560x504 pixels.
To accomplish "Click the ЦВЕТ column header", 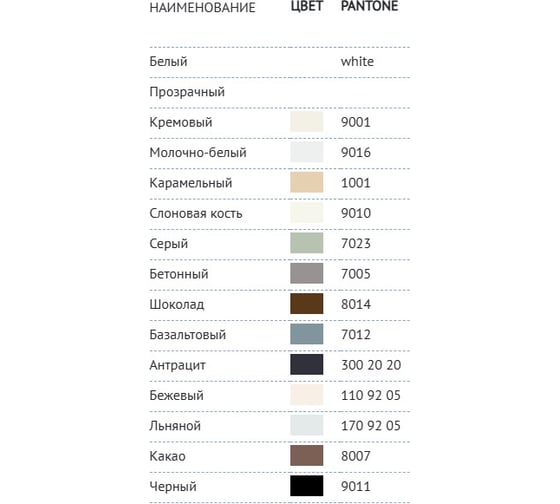I will [x=307, y=6].
